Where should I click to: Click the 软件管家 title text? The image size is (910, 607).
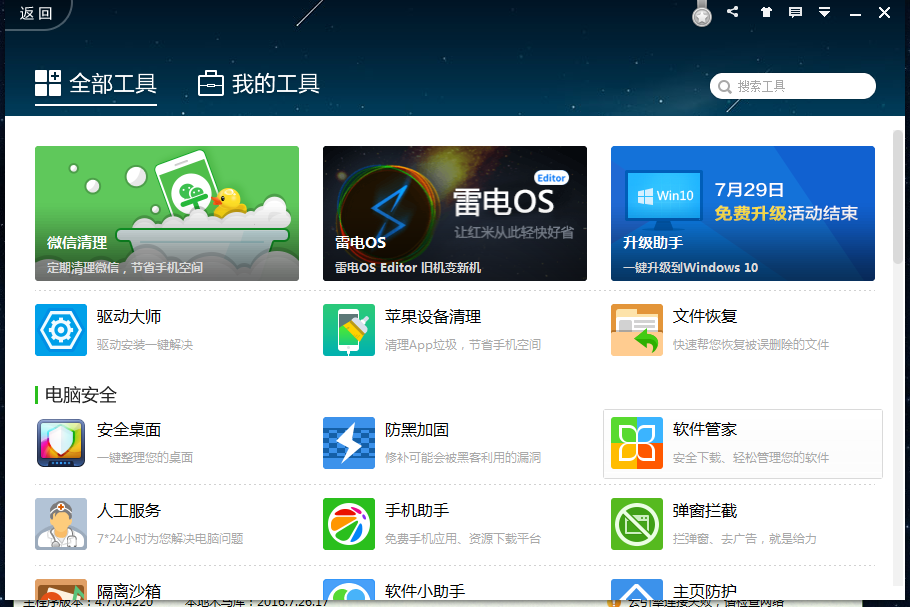click(x=705, y=430)
